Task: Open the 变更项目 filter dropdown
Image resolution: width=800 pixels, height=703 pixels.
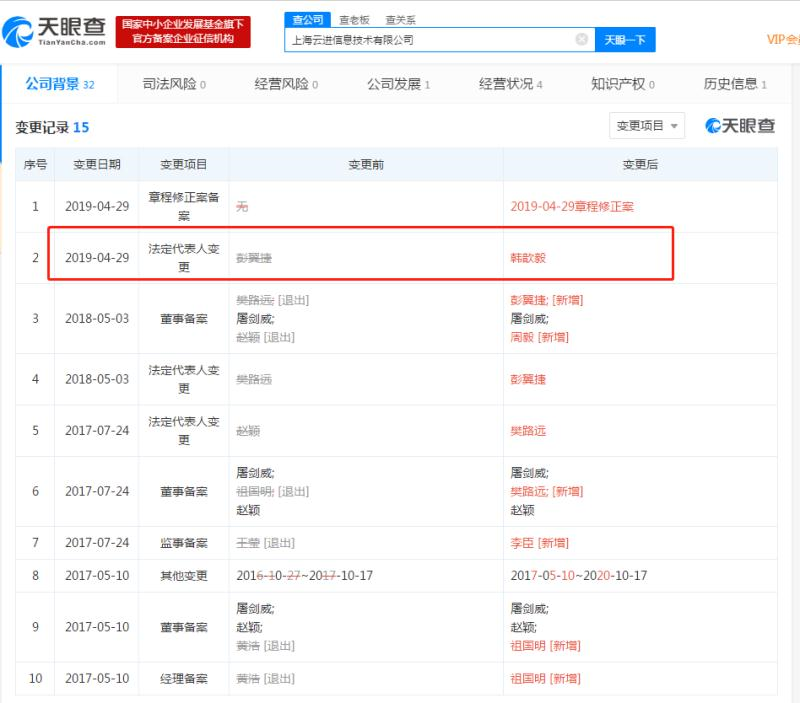Action: [x=647, y=126]
